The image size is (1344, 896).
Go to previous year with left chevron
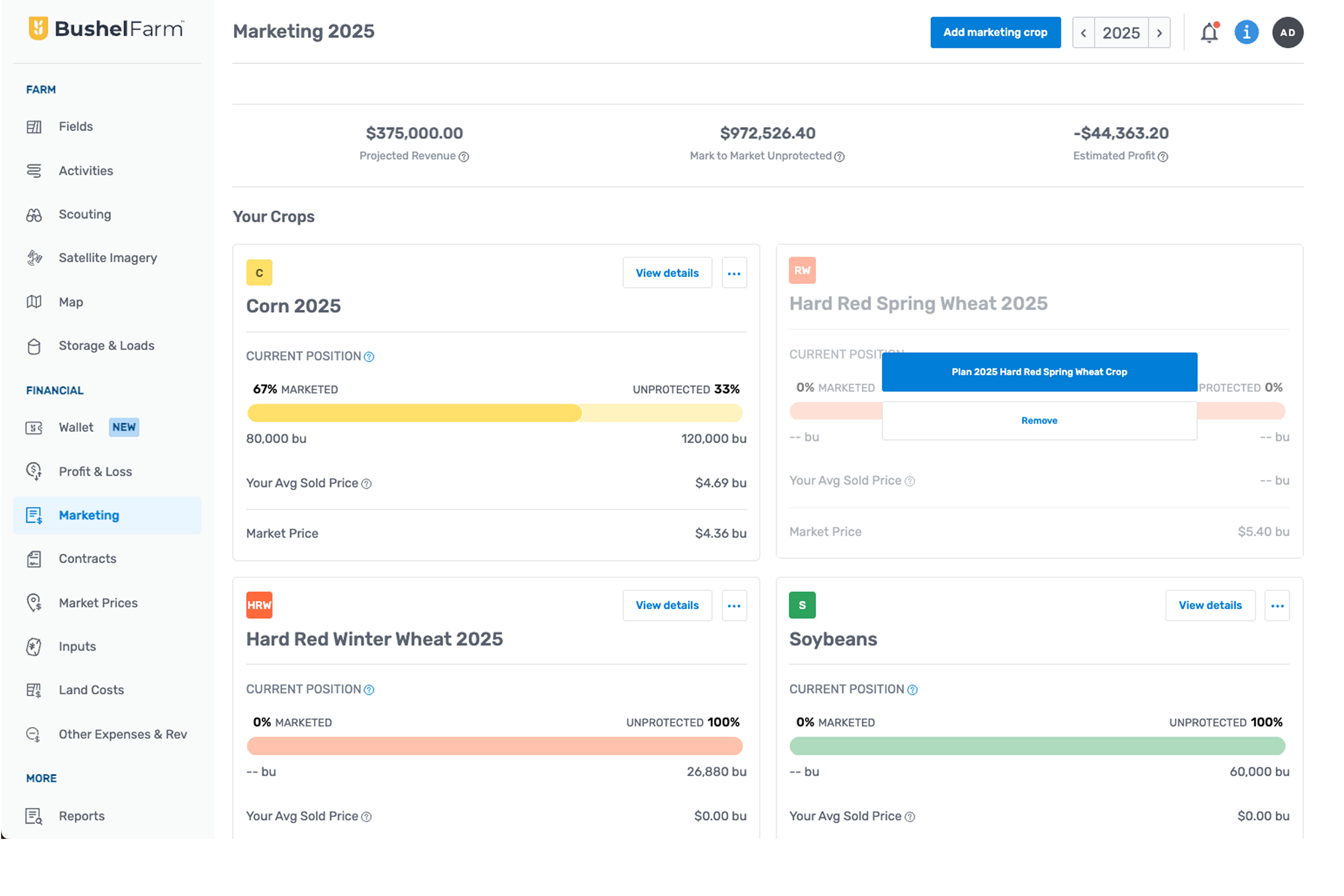1084,32
